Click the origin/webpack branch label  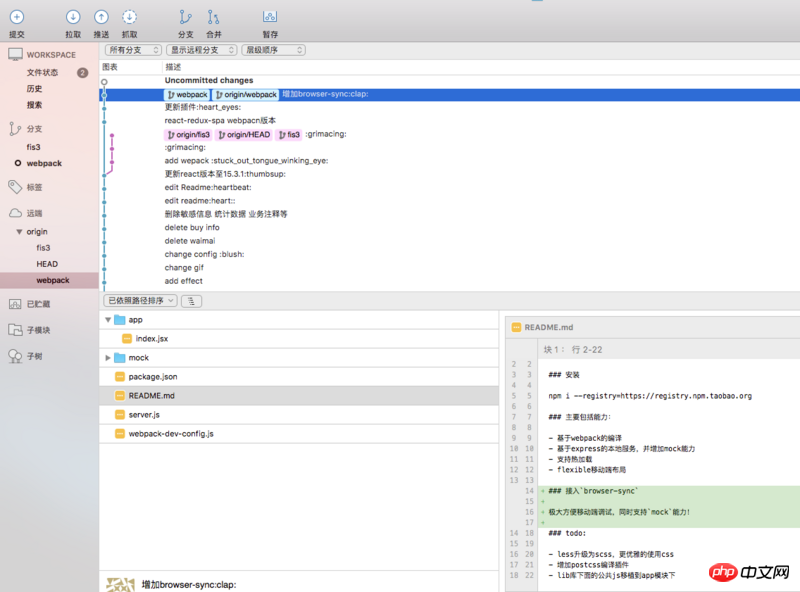pyautogui.click(x=245, y=95)
